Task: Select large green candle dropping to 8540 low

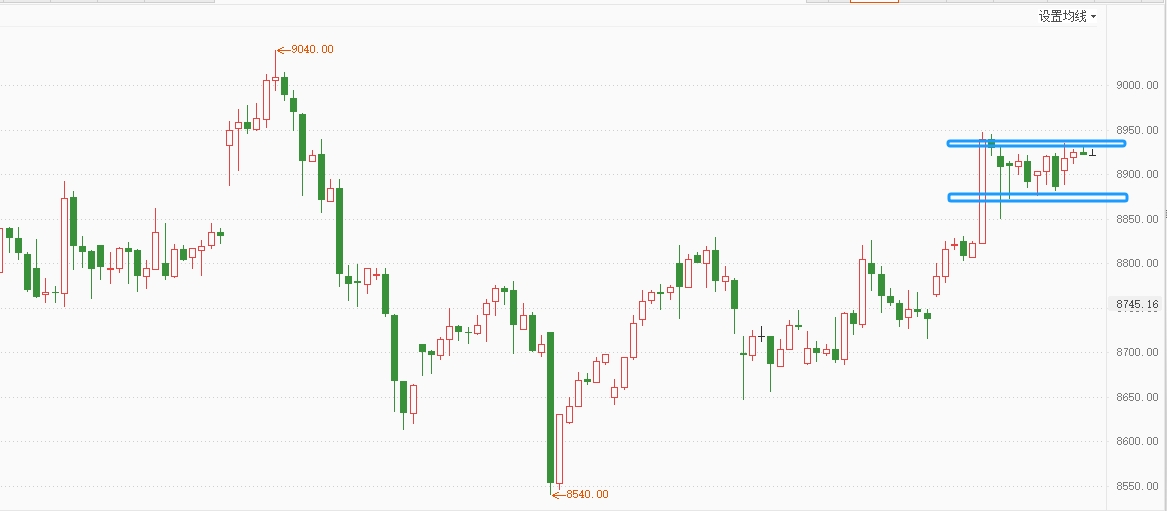Action: 550,408
